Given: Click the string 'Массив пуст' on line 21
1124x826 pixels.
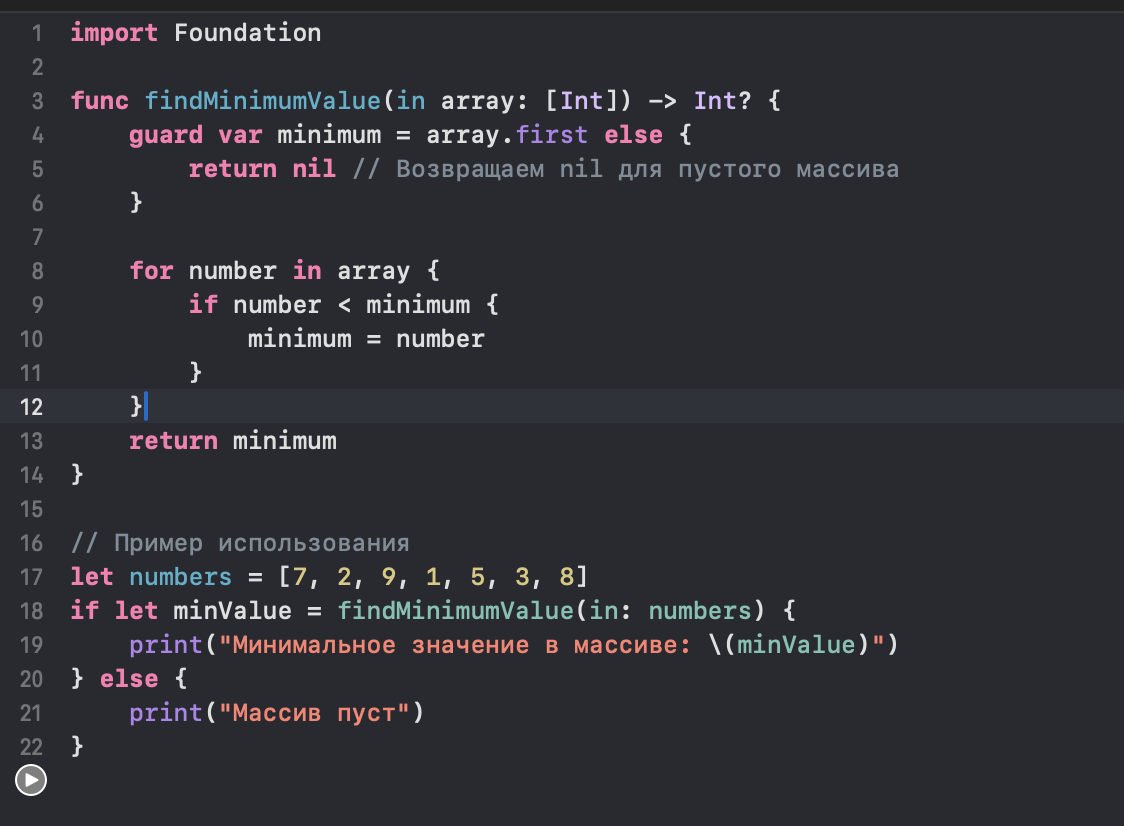Looking at the screenshot, I should (314, 713).
